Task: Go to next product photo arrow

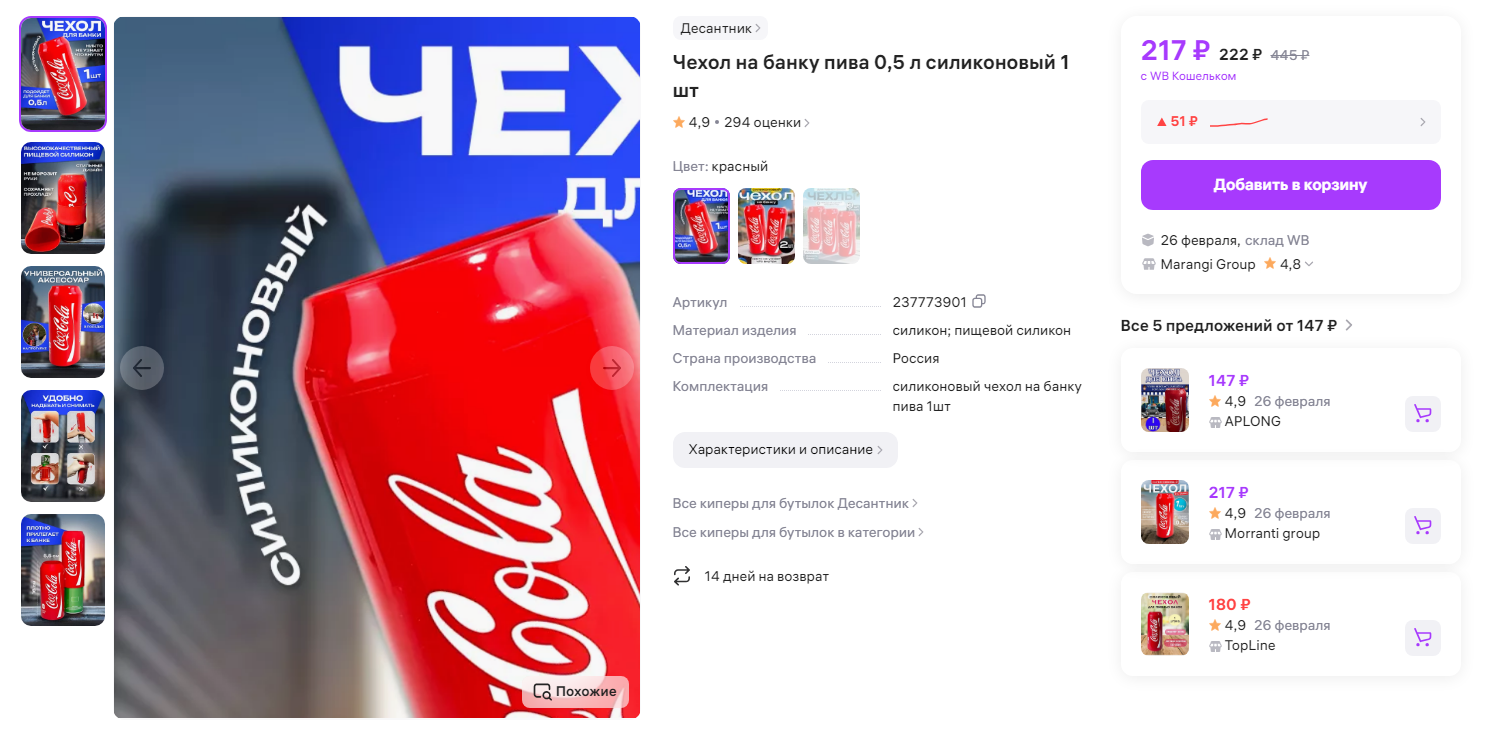Action: click(612, 368)
